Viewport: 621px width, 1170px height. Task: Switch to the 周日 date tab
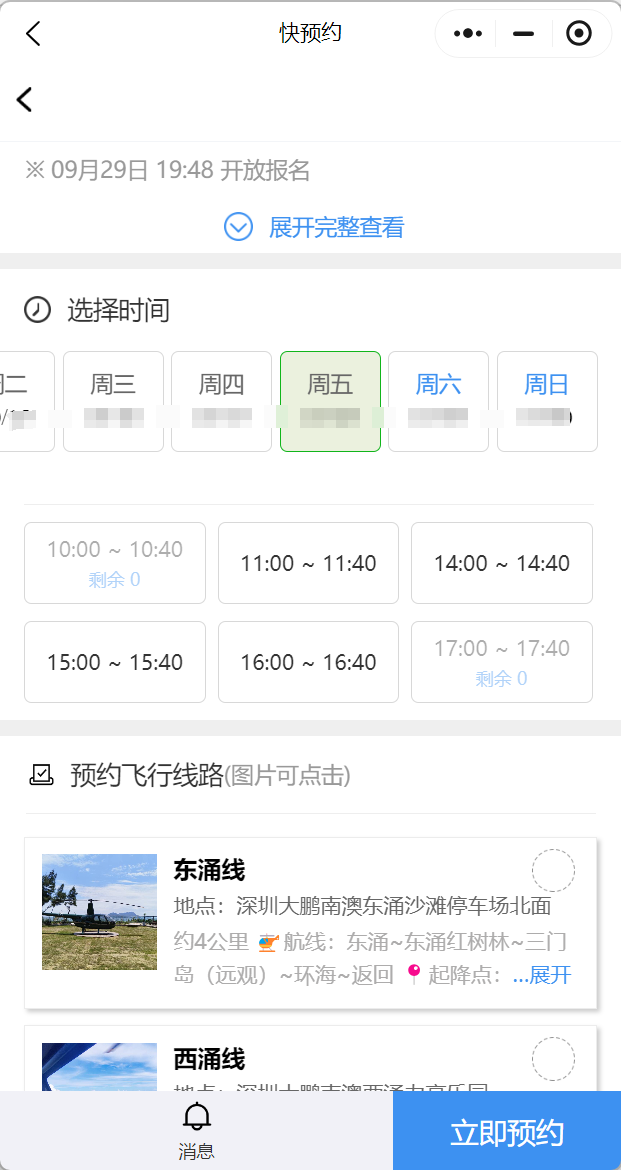coord(546,401)
